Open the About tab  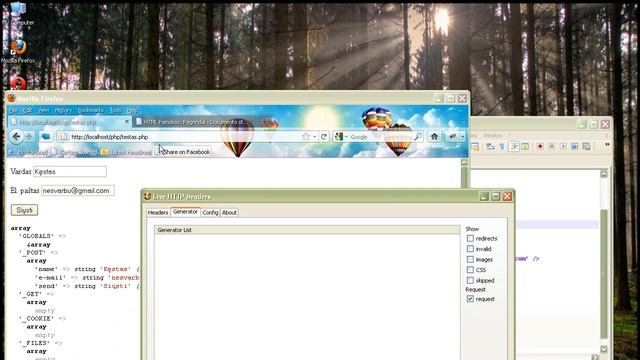coord(229,213)
